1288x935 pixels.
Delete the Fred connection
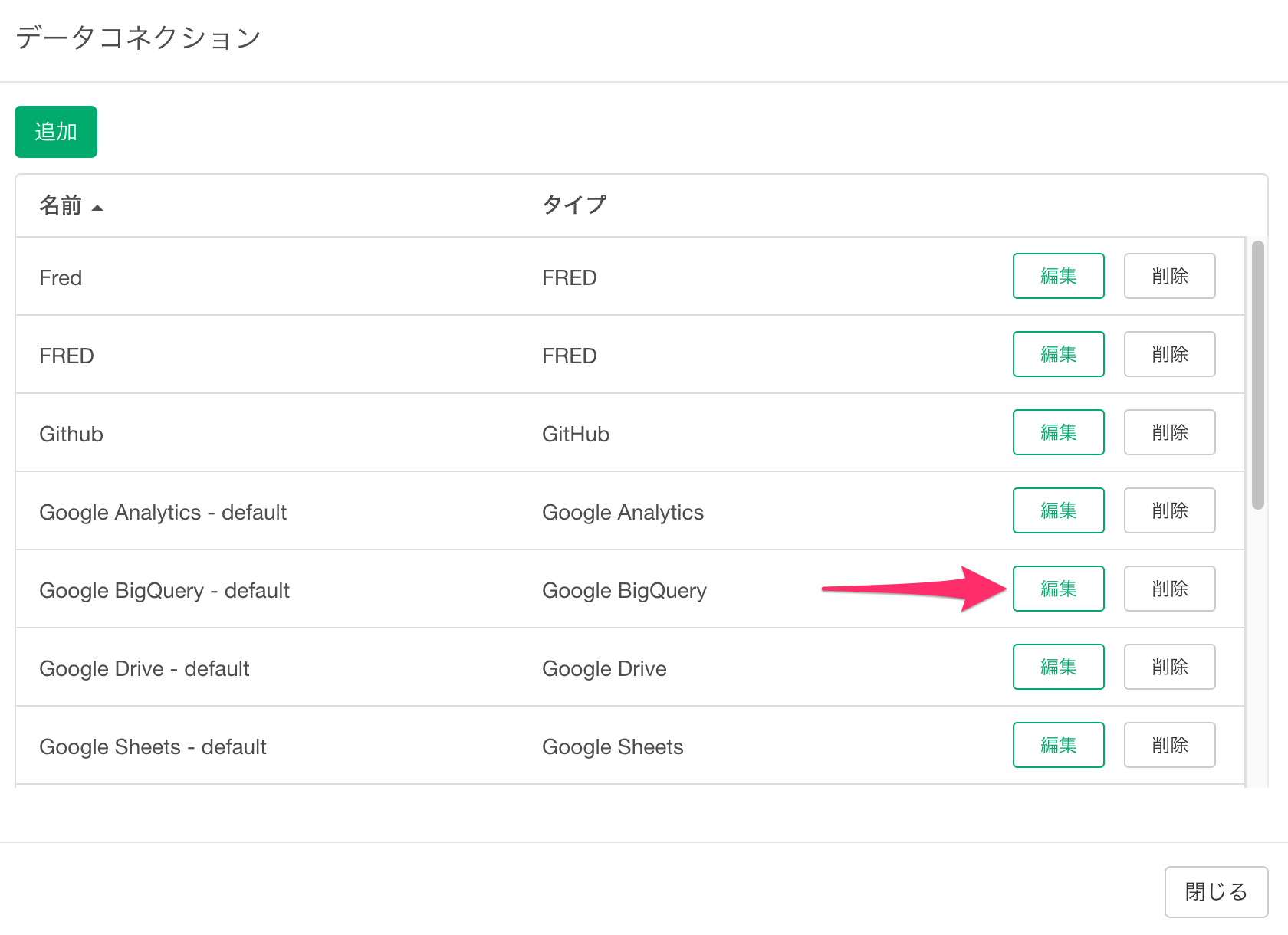(x=1169, y=276)
